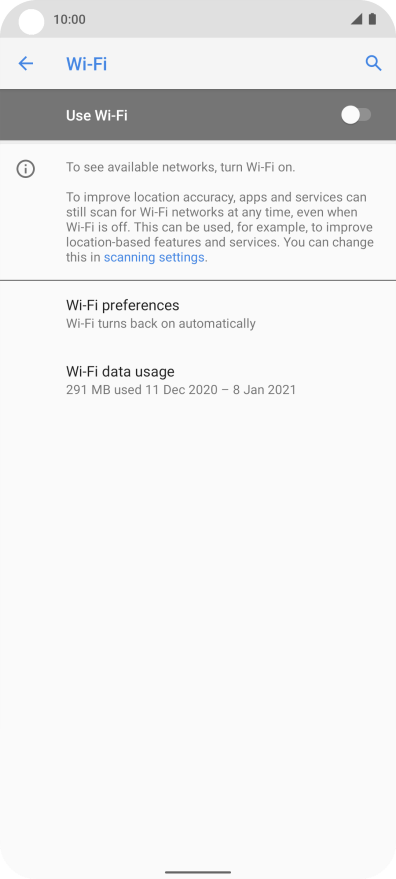Tap the location accuracy explanation paragraph
This screenshot has height=879, width=396.
(x=220, y=228)
